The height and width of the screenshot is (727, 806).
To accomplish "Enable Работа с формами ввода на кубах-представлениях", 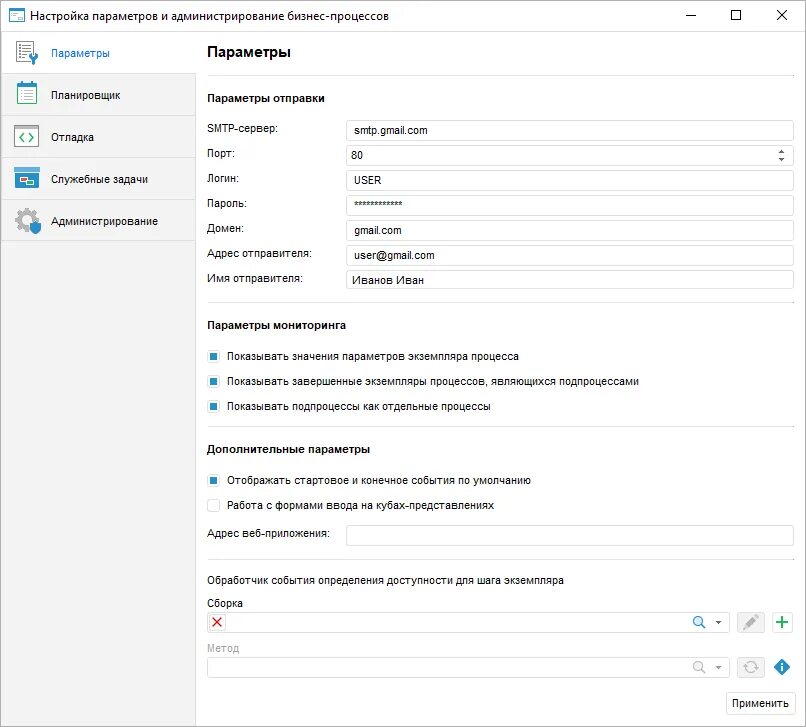I will [x=213, y=505].
